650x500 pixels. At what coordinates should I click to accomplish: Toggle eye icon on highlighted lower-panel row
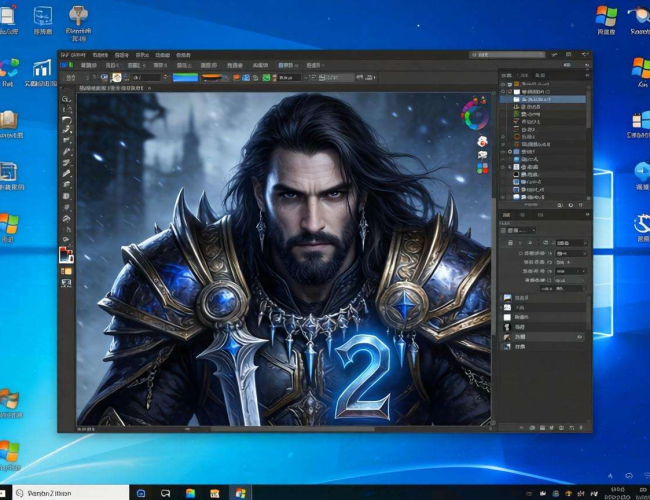(x=580, y=337)
